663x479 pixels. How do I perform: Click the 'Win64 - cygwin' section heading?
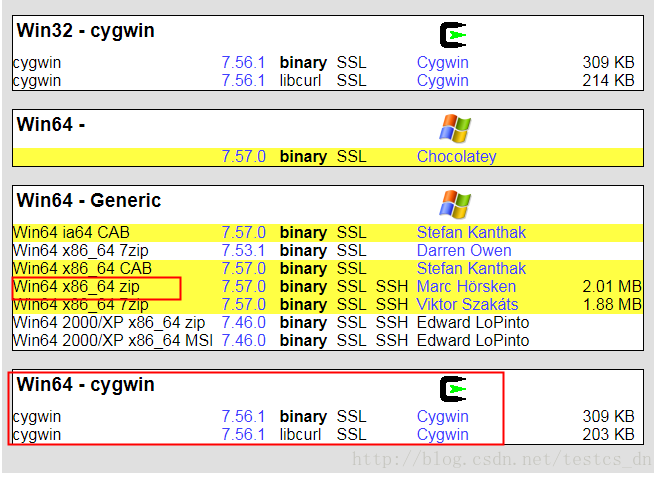[85, 385]
